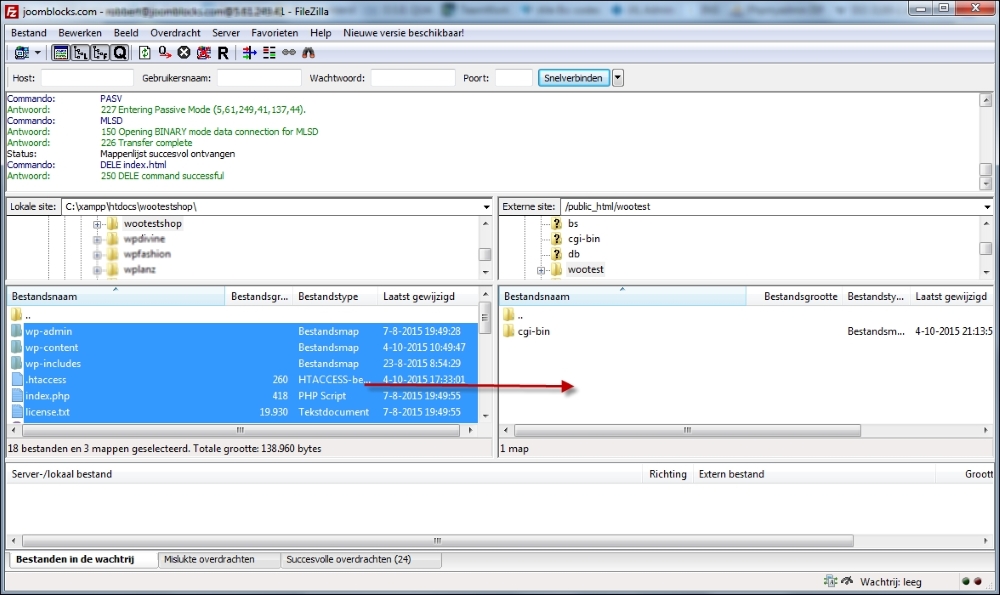1000x595 pixels.
Task: Click Nieuwe versie beschikbaar! menu link
Action: pos(403,33)
